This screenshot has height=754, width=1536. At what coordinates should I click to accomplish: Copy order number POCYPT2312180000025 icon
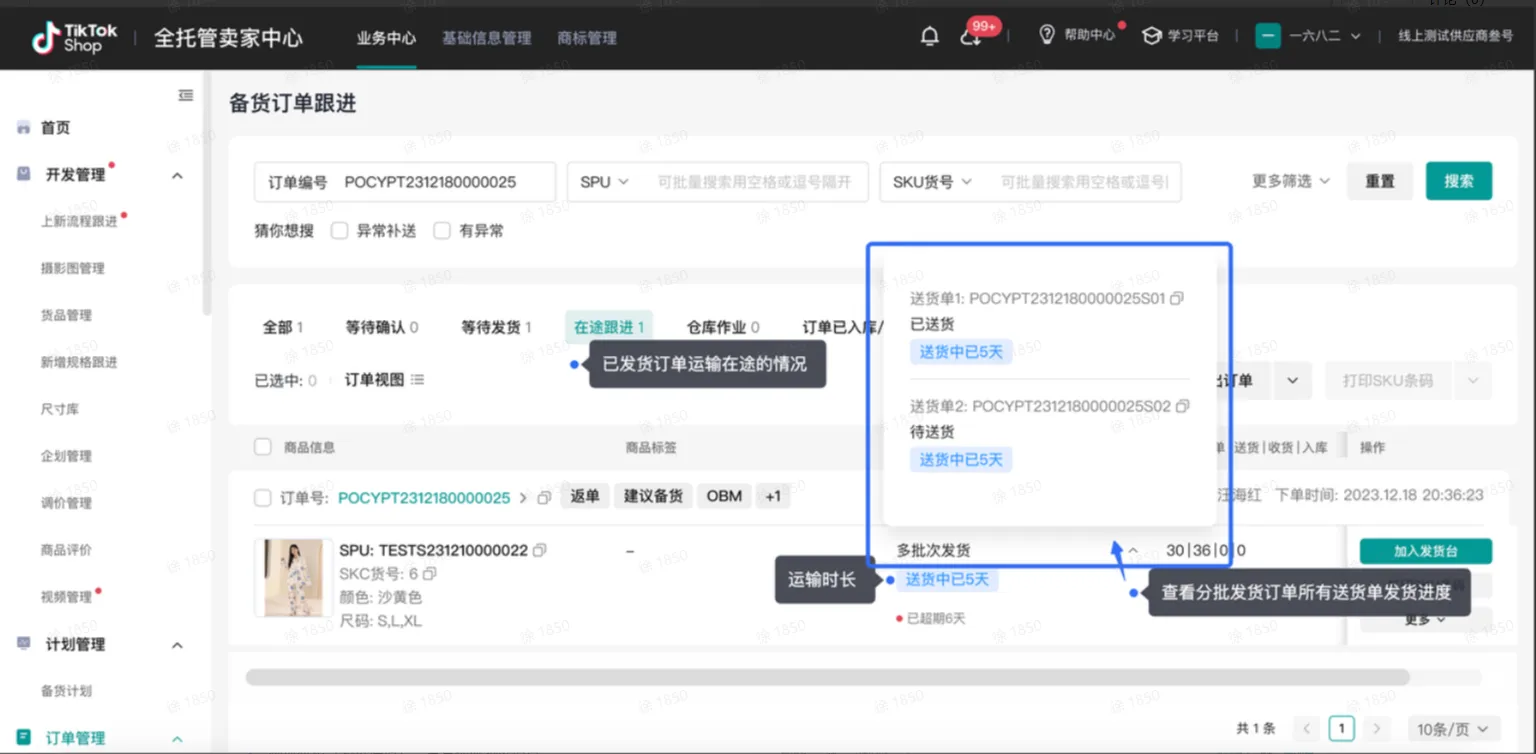544,498
